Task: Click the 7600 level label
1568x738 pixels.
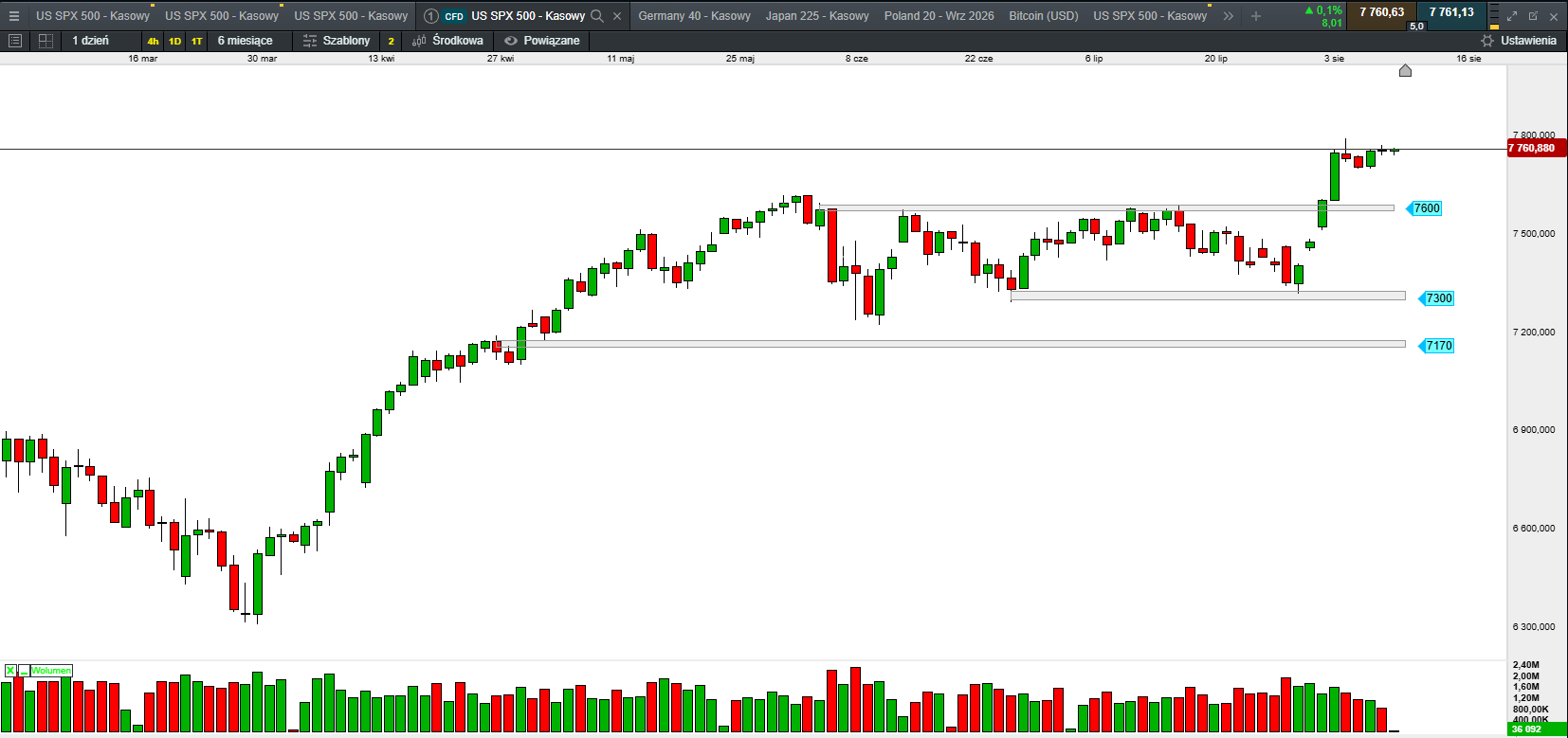Action: coord(1425,208)
